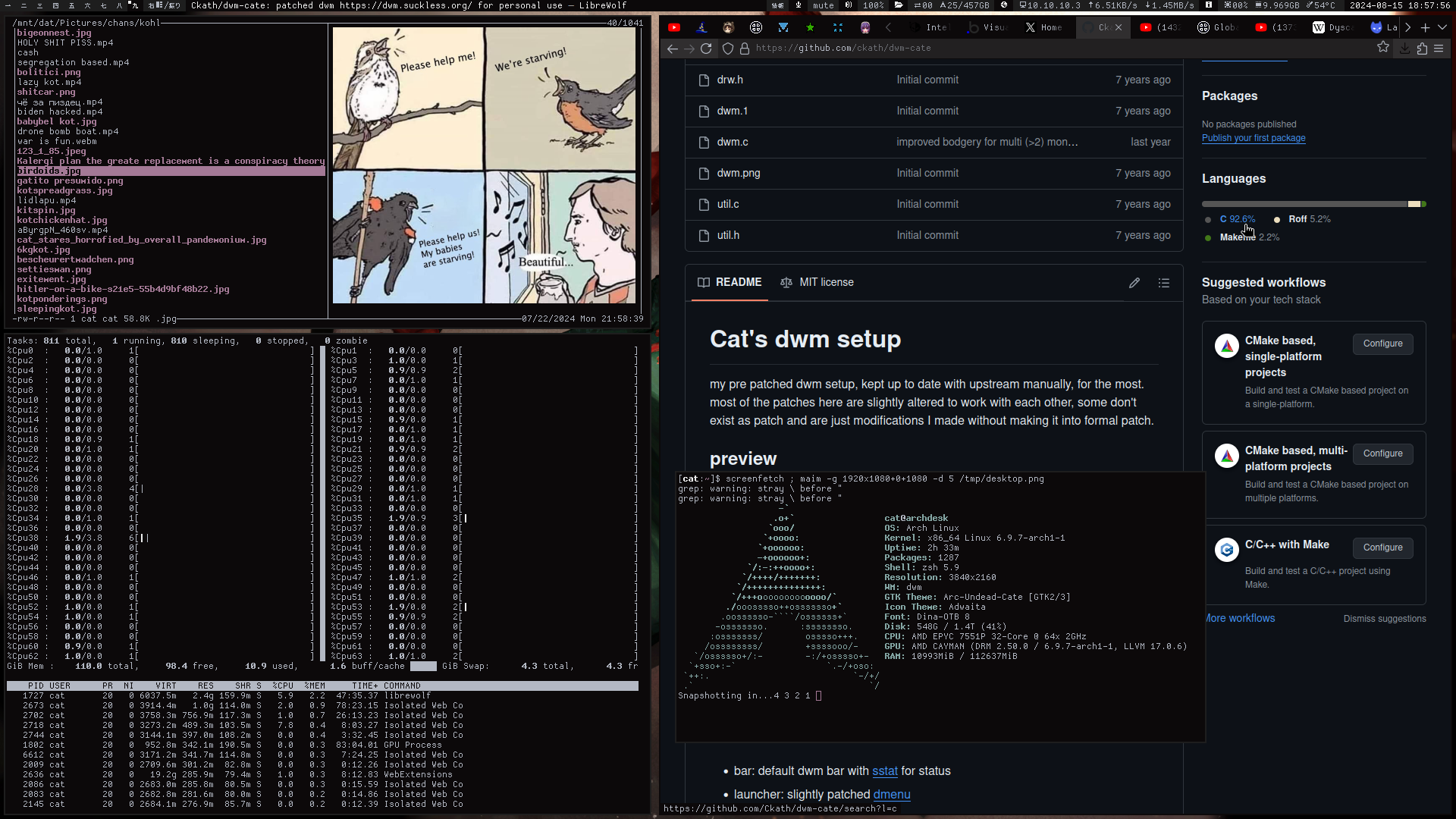Open the Firefox hamburger menu

point(1439,49)
